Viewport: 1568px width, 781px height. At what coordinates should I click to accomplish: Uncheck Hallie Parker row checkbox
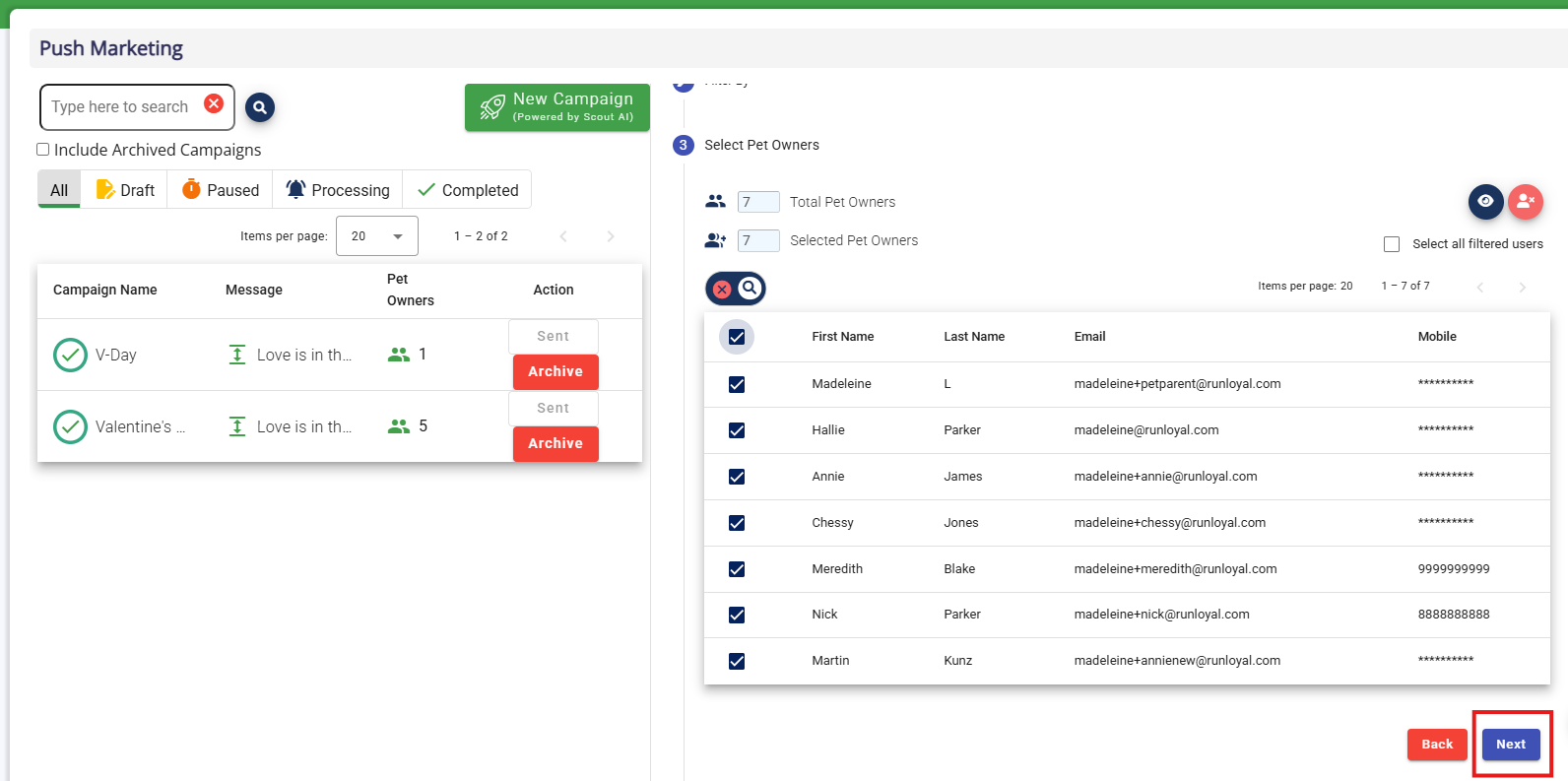[x=737, y=430]
